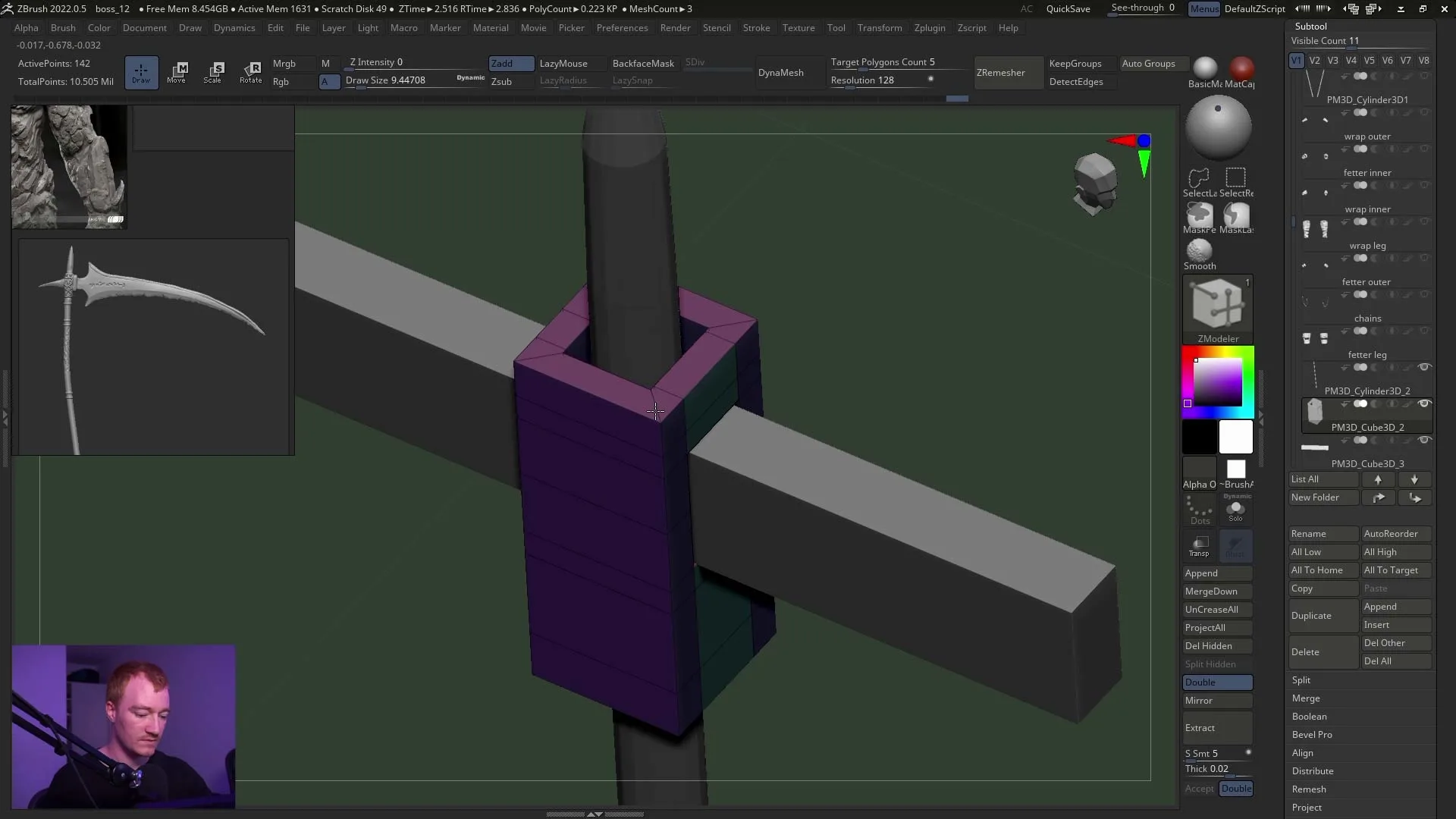
Task: Activate the Rotate tool
Action: [x=251, y=72]
